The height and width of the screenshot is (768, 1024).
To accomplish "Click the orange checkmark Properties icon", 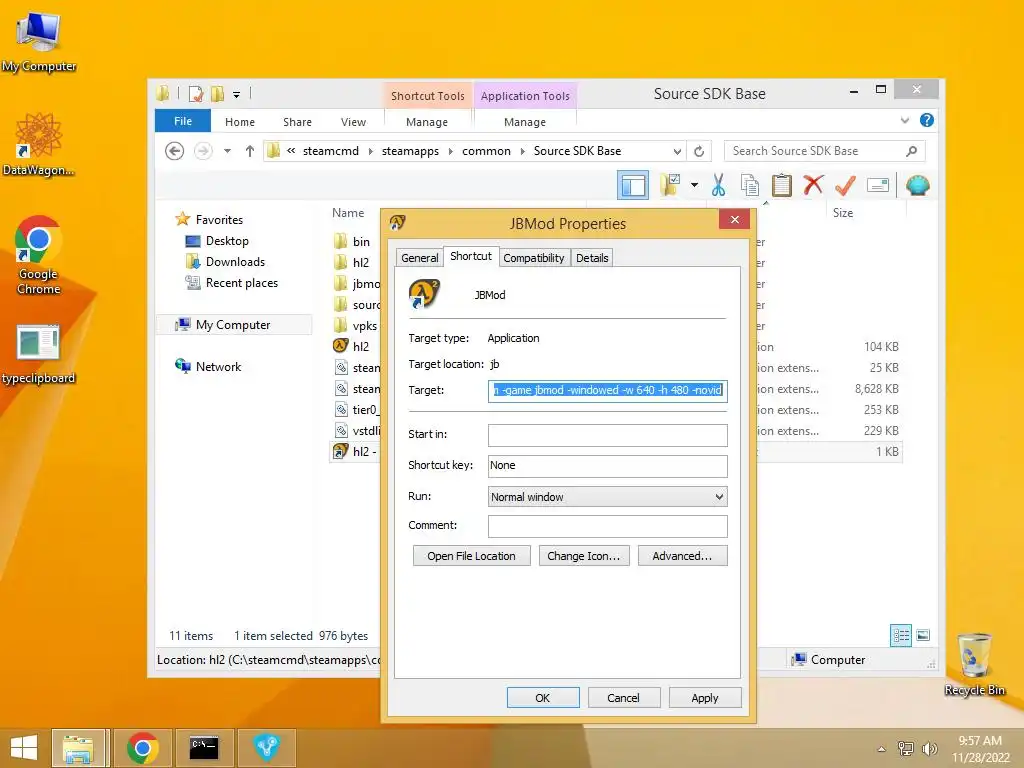I will [845, 185].
